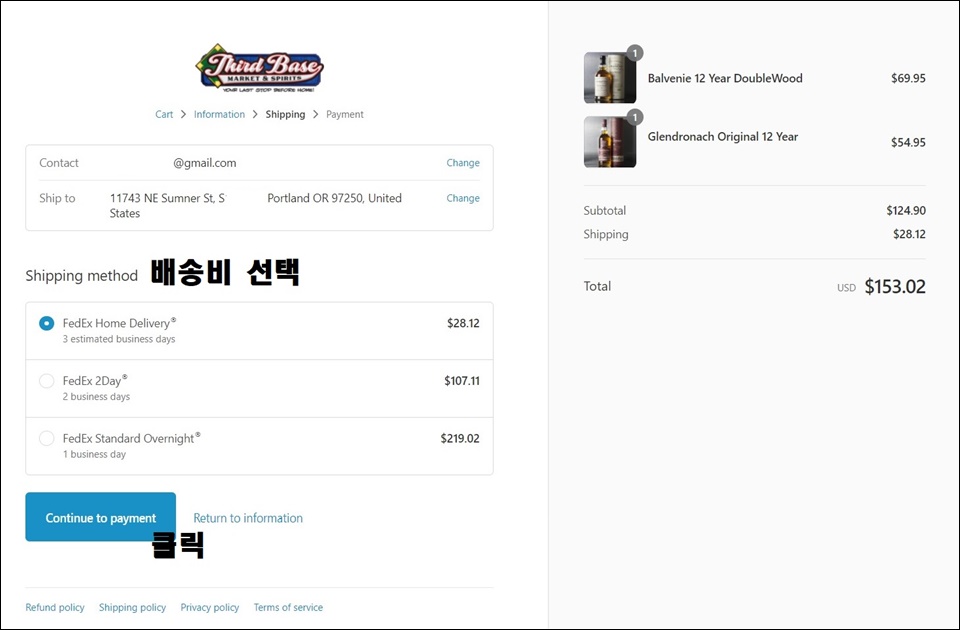Open Information breadcrumb step
The height and width of the screenshot is (630, 960).
click(x=219, y=114)
